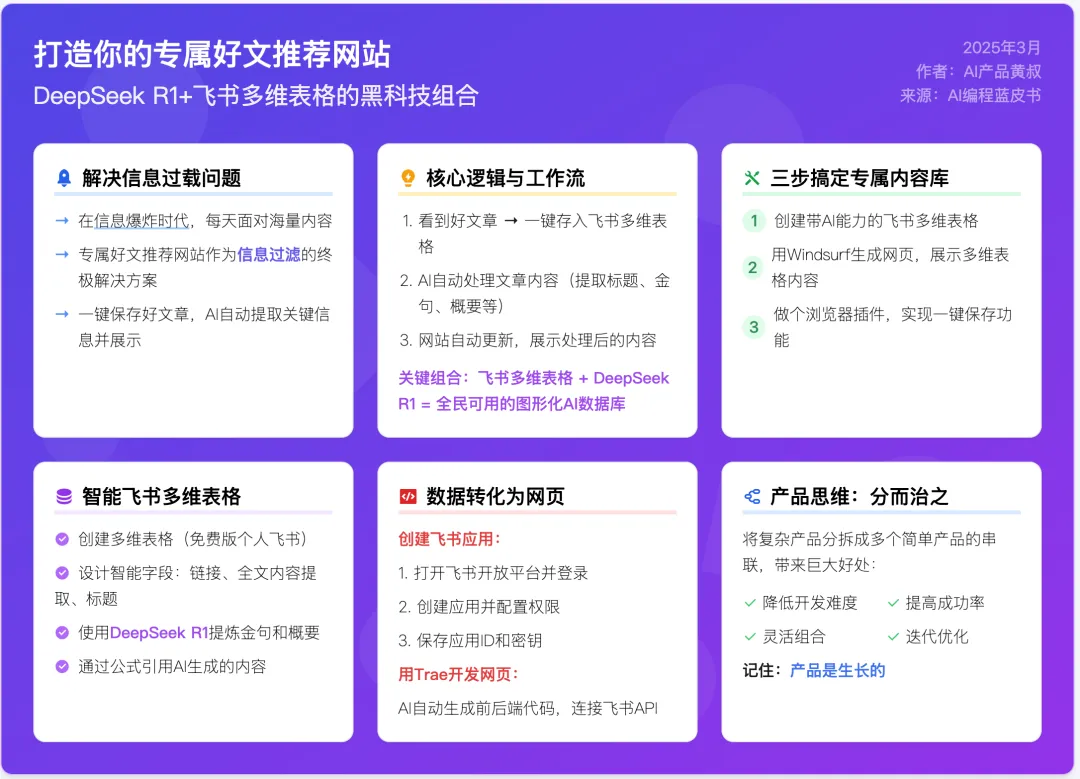Click the red code icon beside 数据转化为网页
1080x779 pixels.
408,497
